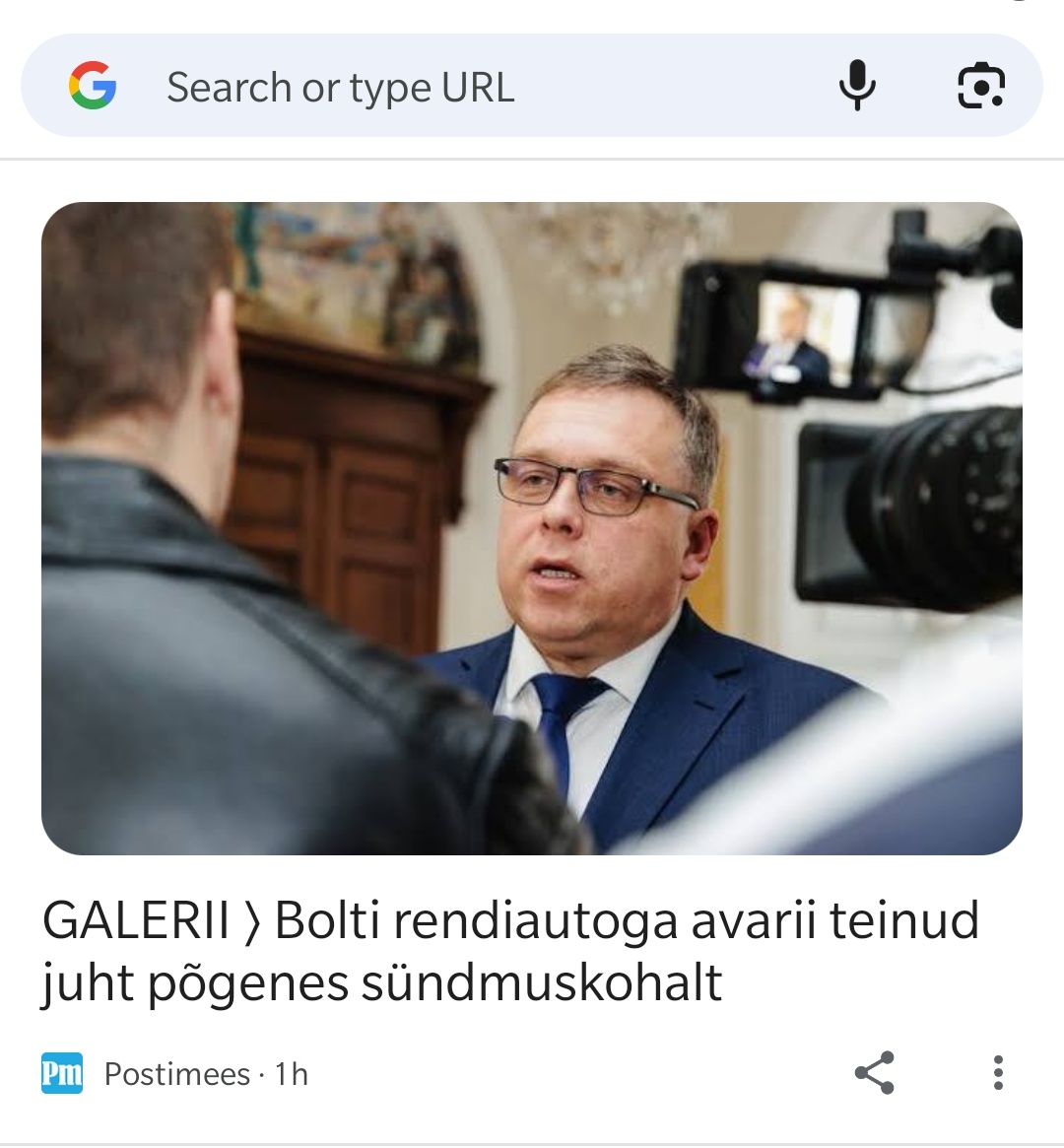Open the interview photo thumbnail

tap(532, 528)
